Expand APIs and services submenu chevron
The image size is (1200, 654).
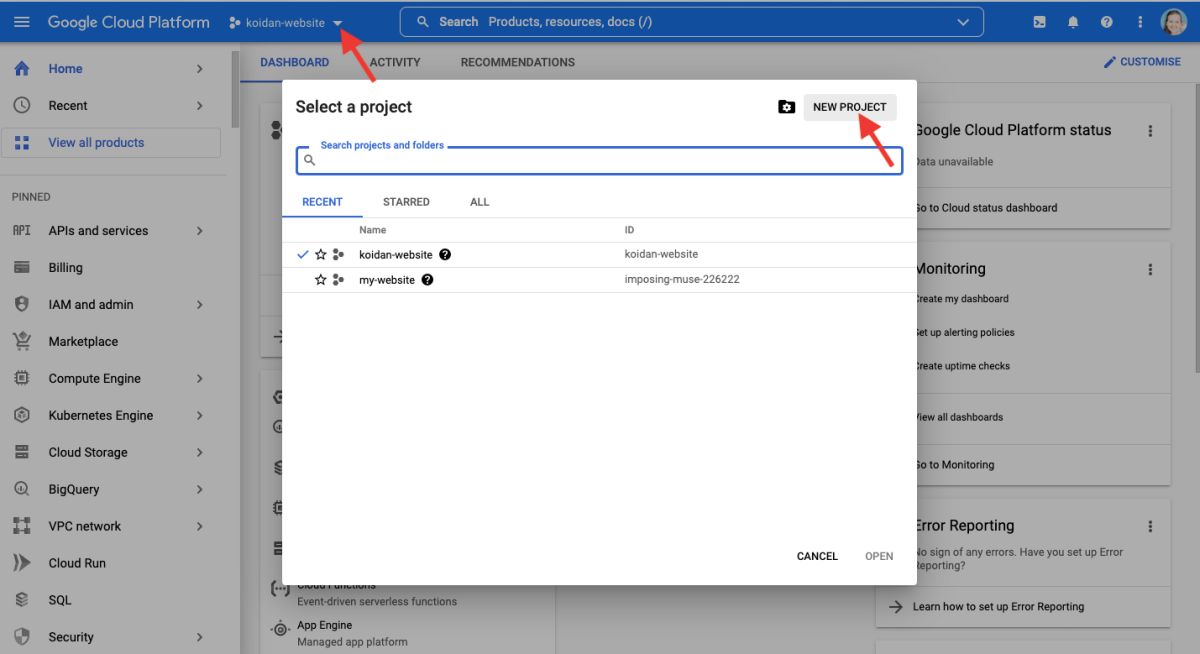tap(200, 231)
